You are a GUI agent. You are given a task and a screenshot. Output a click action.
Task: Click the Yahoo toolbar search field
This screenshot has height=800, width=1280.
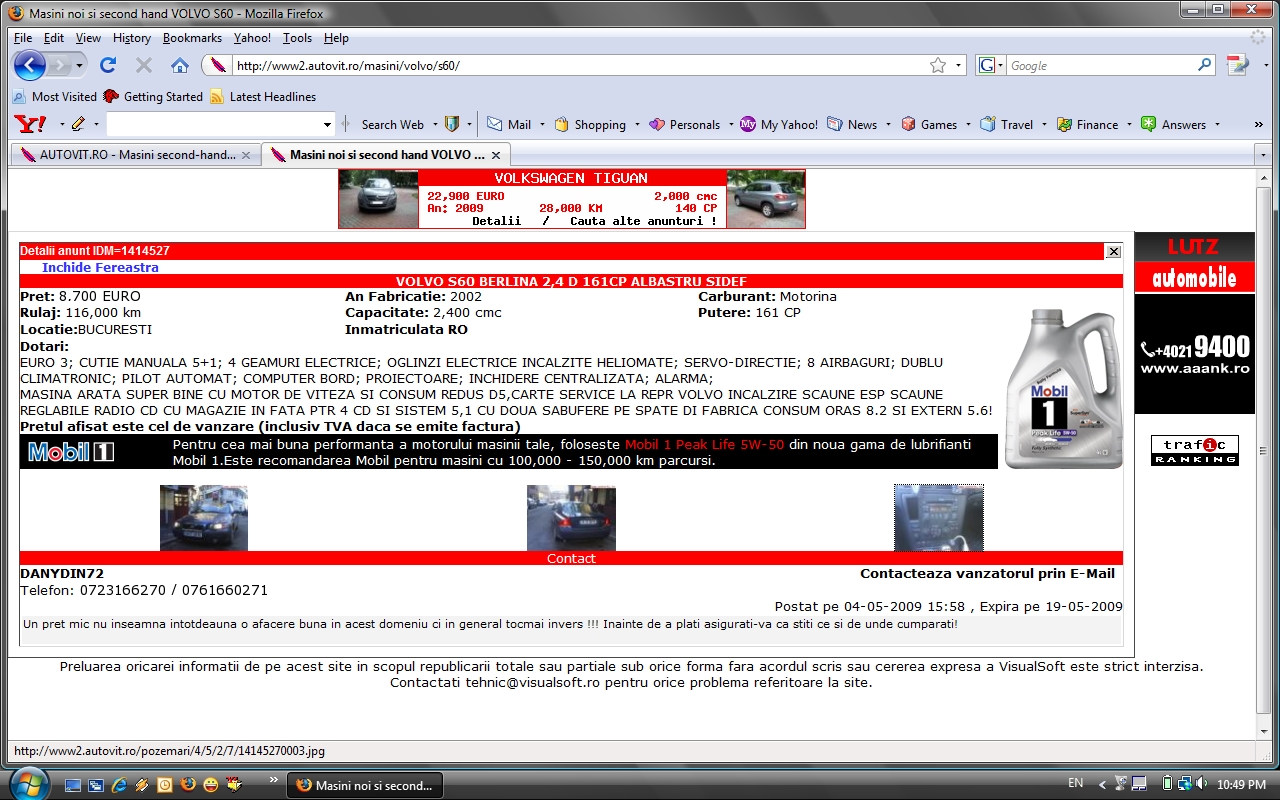click(x=213, y=124)
